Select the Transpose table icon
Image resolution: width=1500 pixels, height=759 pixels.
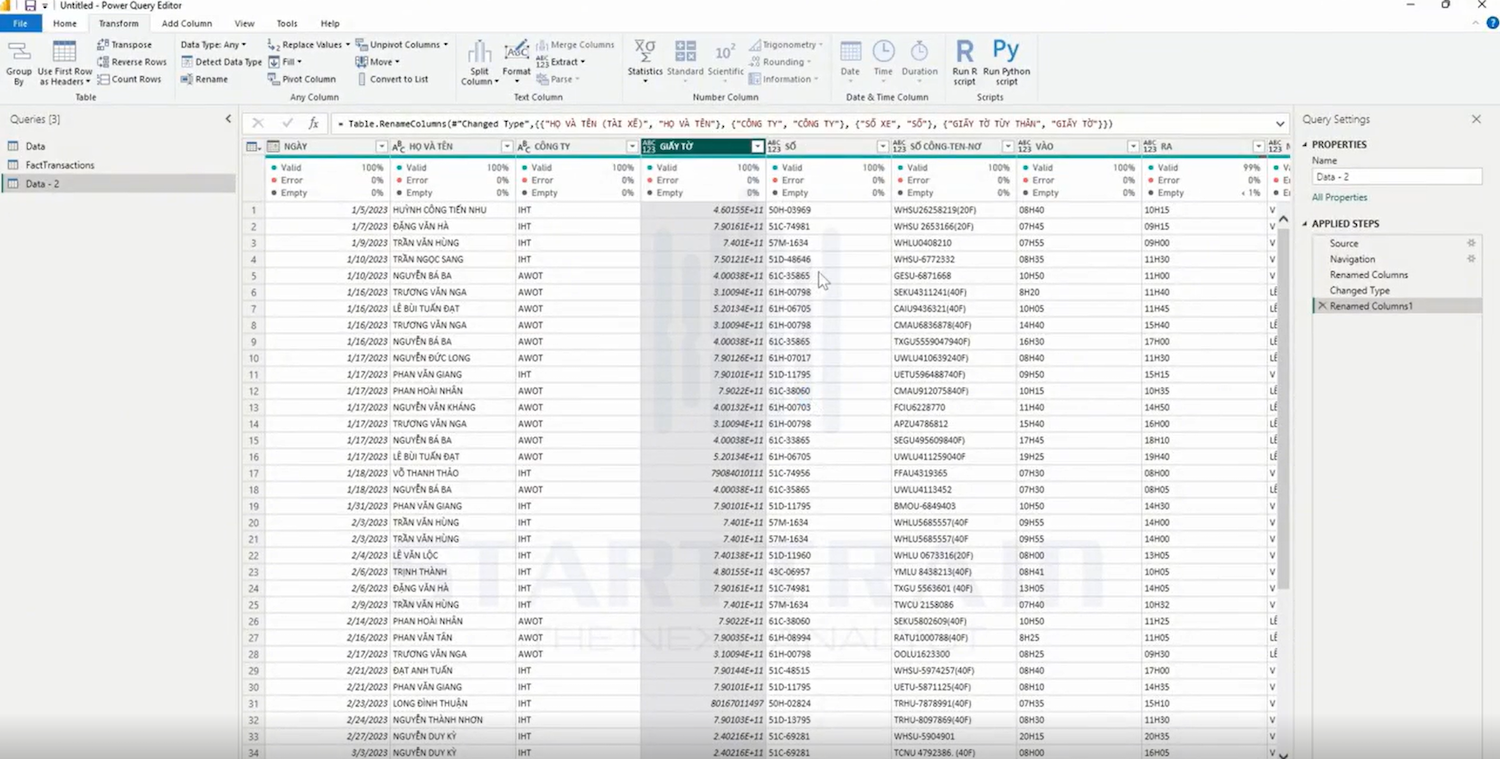(103, 45)
